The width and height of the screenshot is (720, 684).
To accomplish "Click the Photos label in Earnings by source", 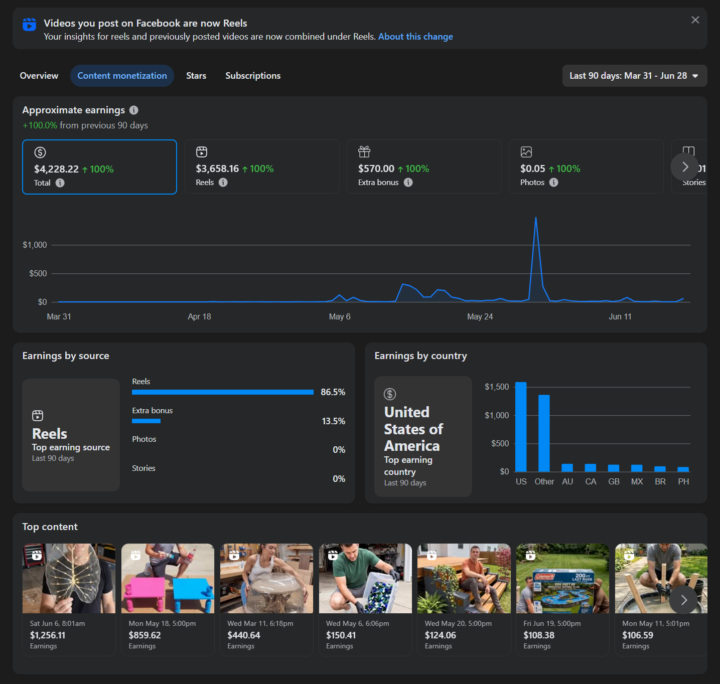I will 144,439.
